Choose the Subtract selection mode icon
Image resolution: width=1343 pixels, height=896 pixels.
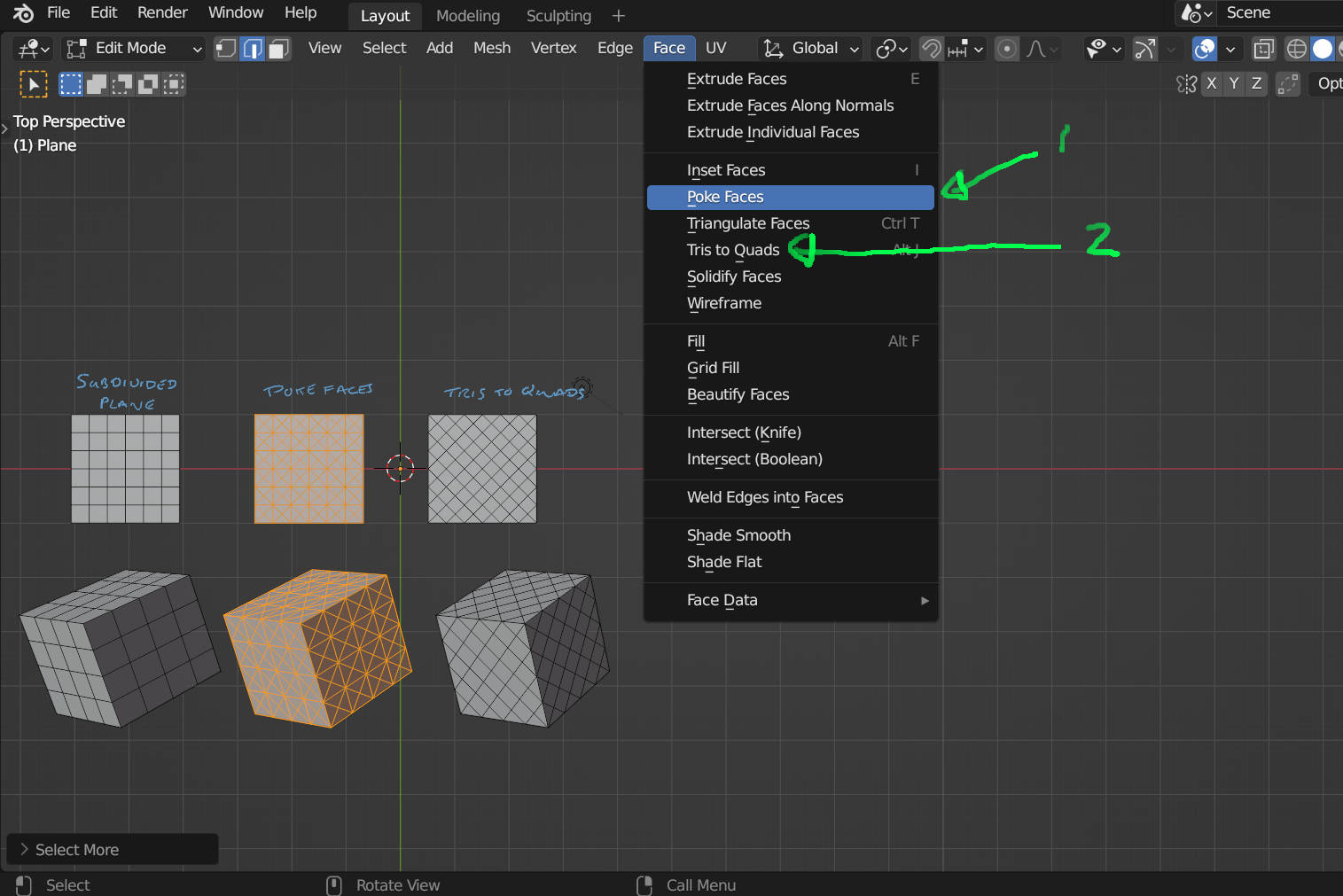122,84
